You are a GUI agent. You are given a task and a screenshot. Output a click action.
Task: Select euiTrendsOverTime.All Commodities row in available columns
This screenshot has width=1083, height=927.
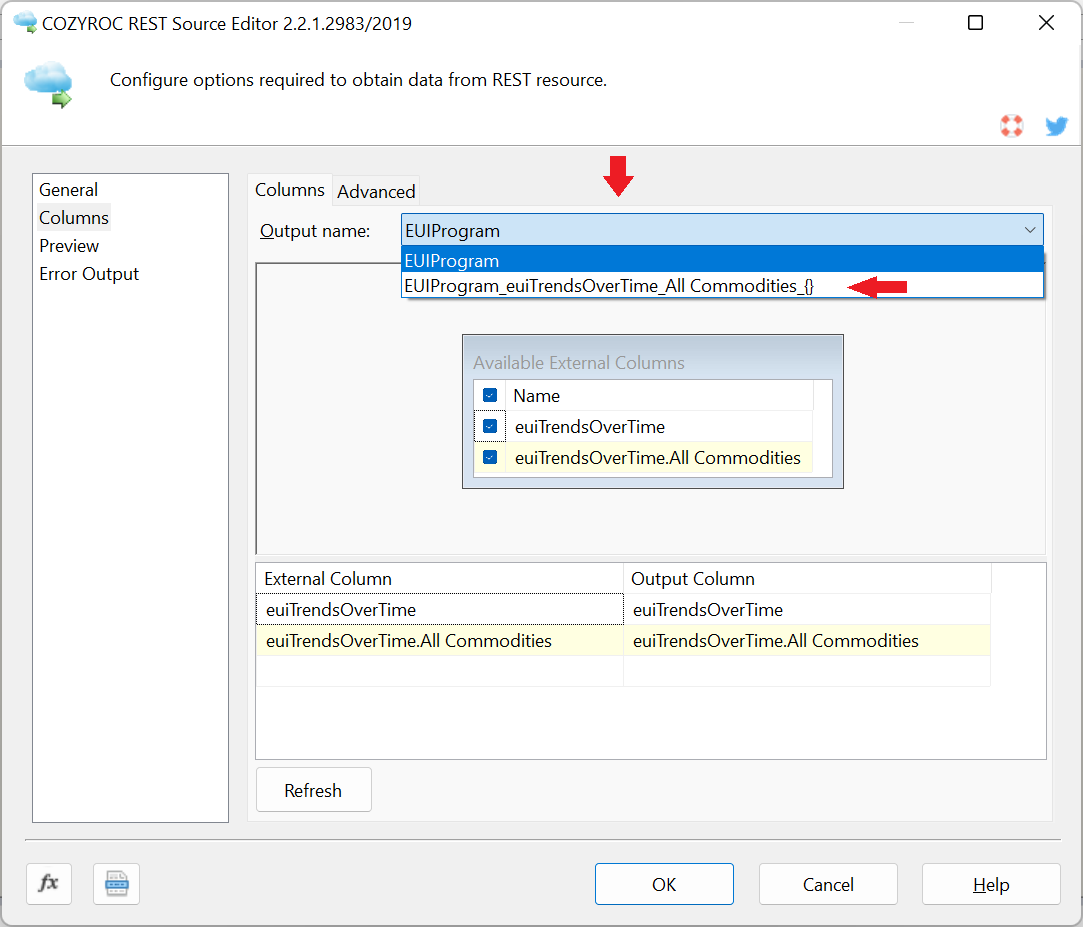642,457
